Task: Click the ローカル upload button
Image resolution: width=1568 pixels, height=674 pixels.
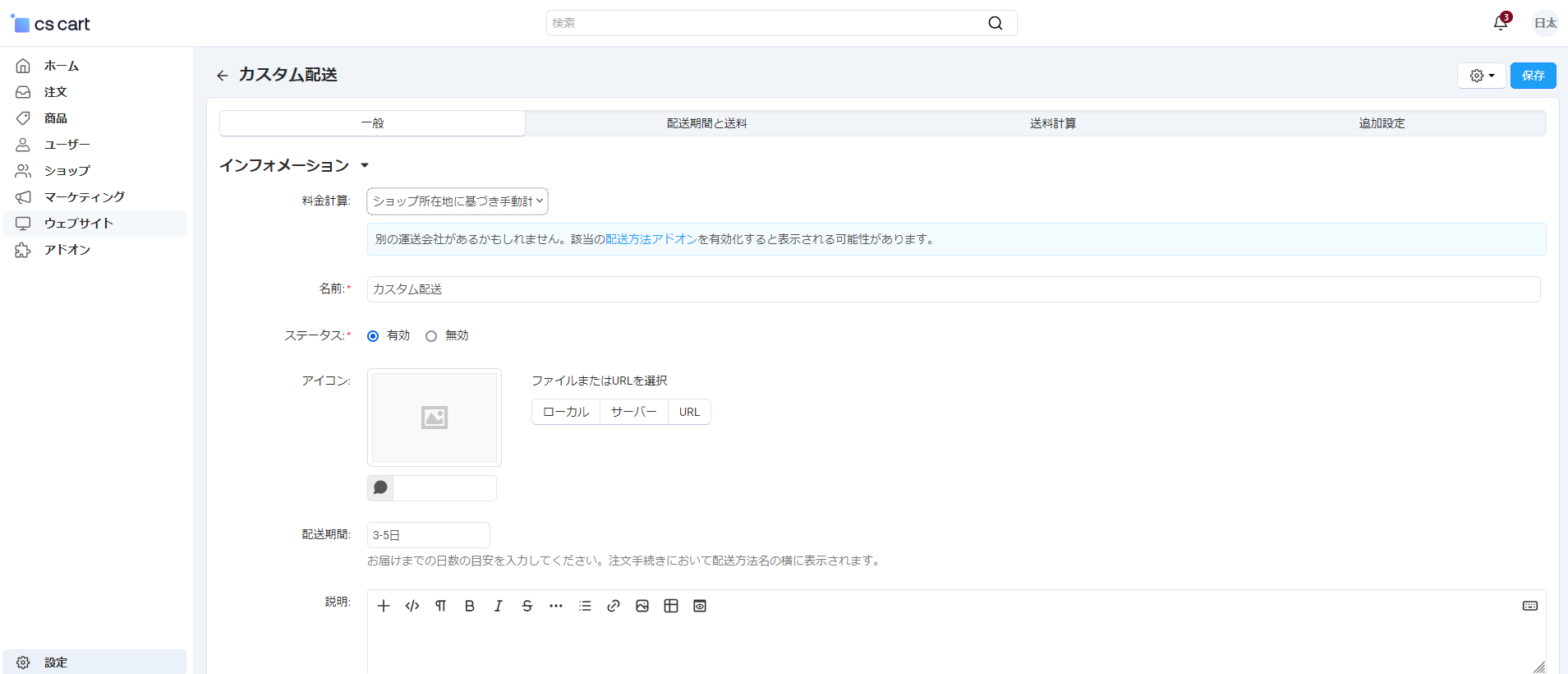Action: point(566,412)
